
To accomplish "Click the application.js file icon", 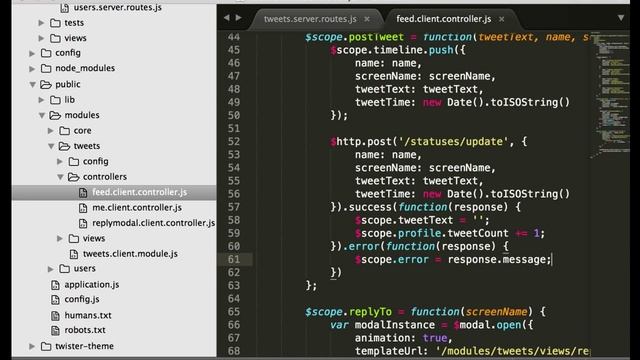I will point(56,285).
